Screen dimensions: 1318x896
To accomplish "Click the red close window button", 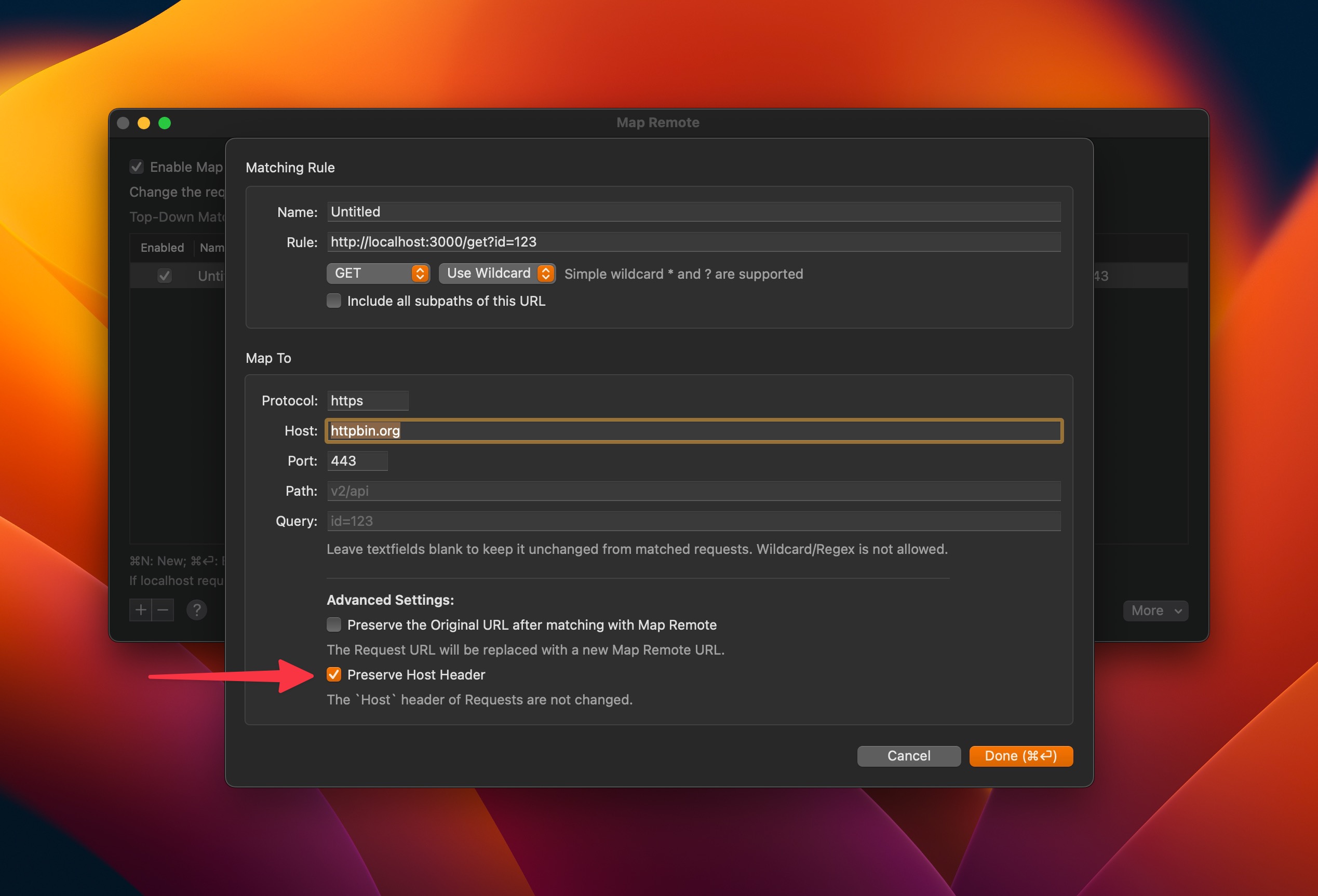I will pyautogui.click(x=123, y=123).
